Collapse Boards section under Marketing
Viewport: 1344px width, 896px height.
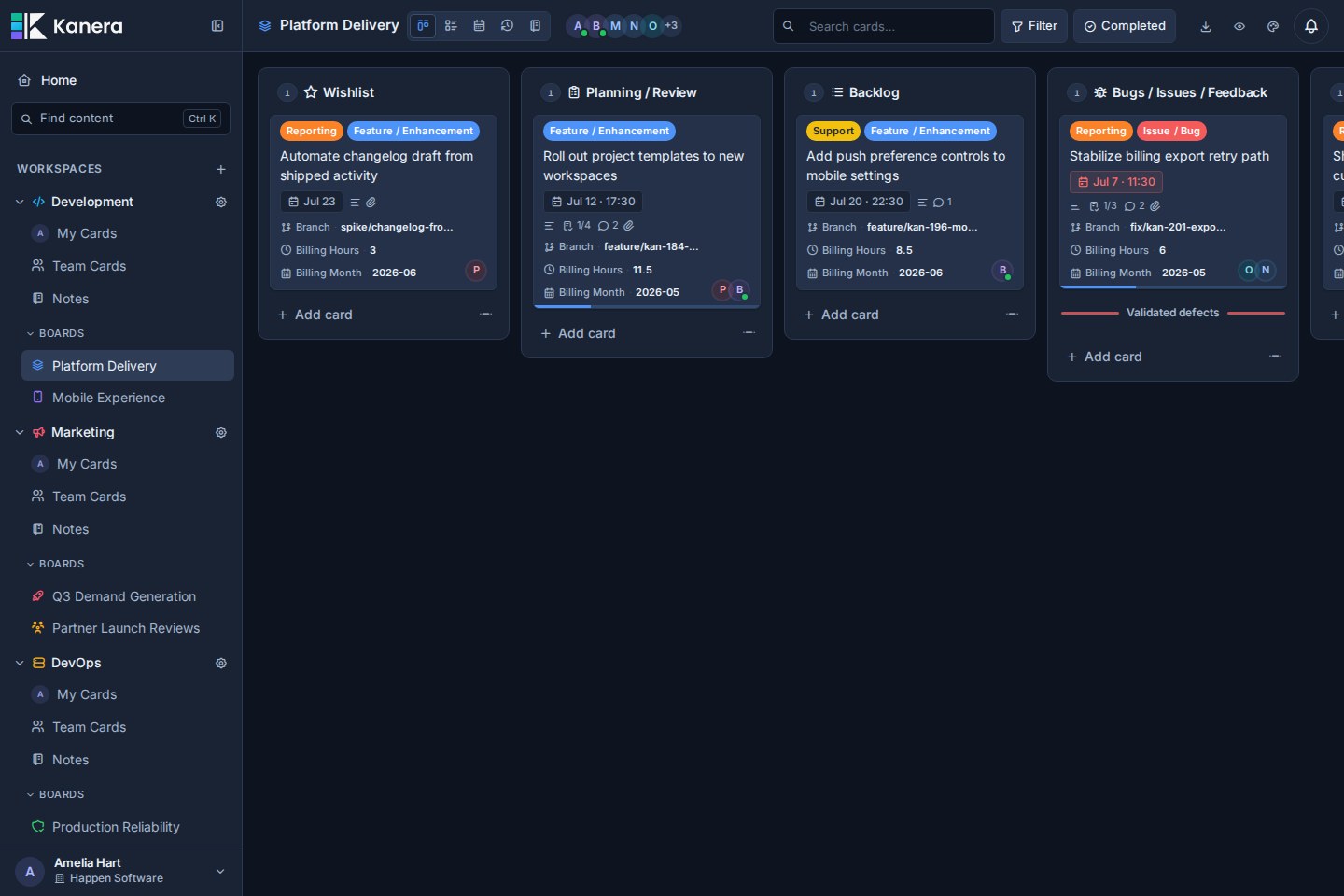point(56,564)
